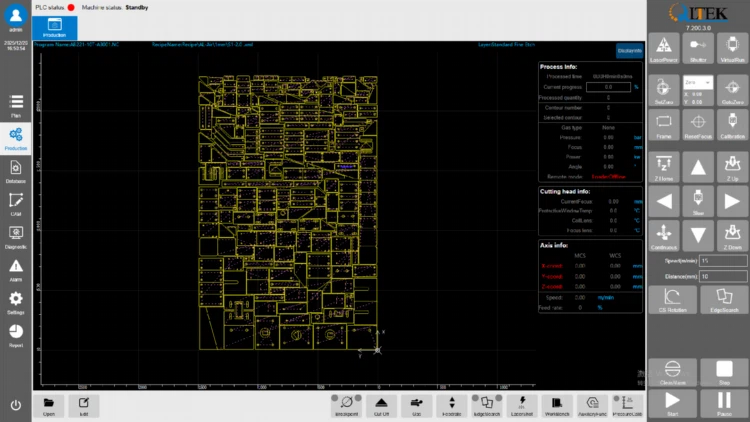
Task: Click the Workbench button
Action: (x=557, y=406)
